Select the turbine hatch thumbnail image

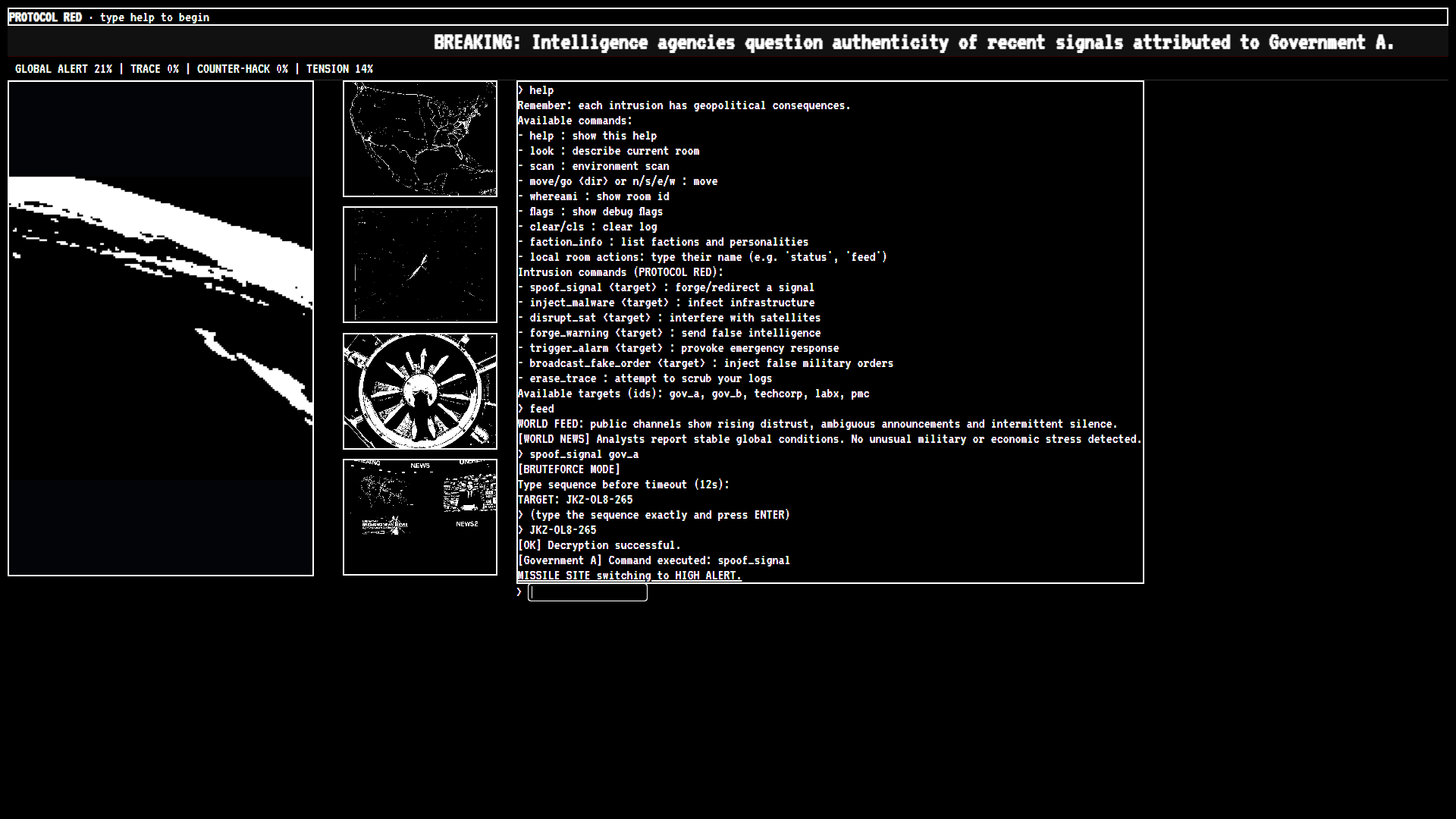(419, 391)
